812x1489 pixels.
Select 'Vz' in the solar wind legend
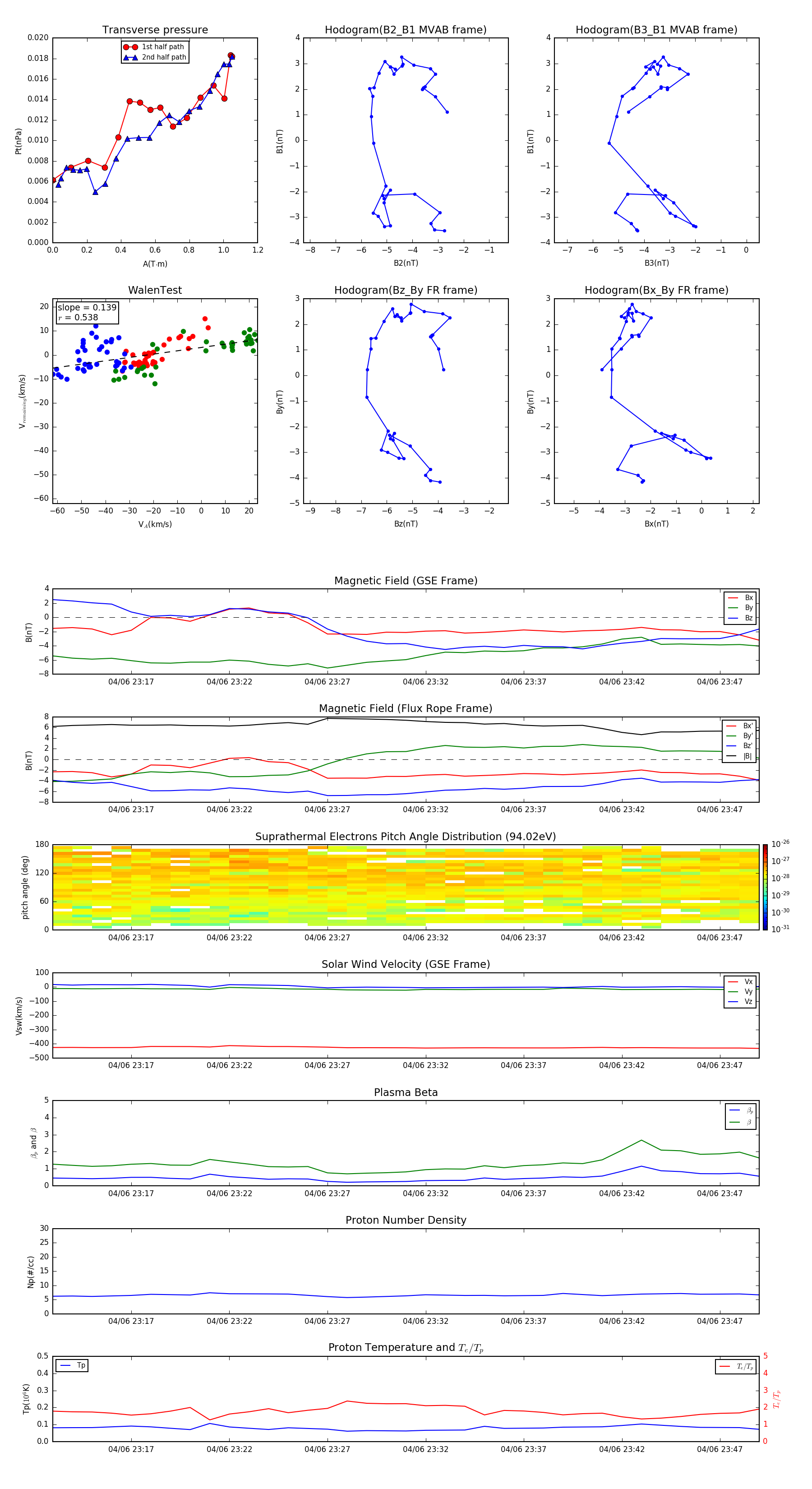(740, 1002)
